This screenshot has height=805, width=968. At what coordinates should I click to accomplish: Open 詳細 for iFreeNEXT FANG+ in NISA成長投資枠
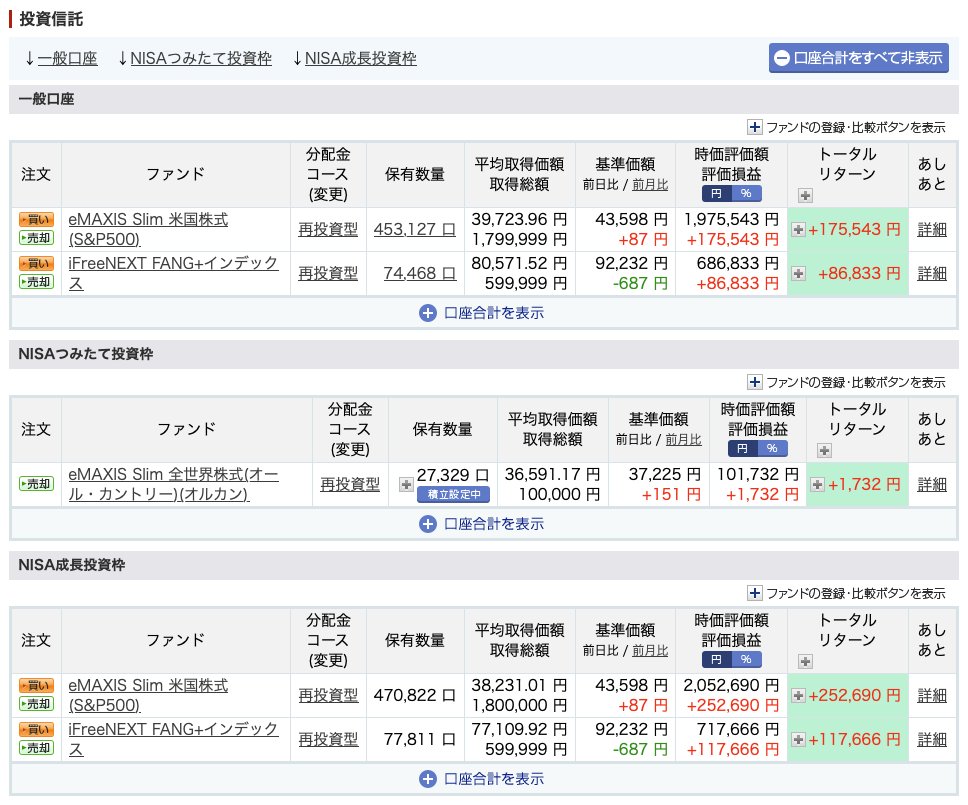(932, 740)
